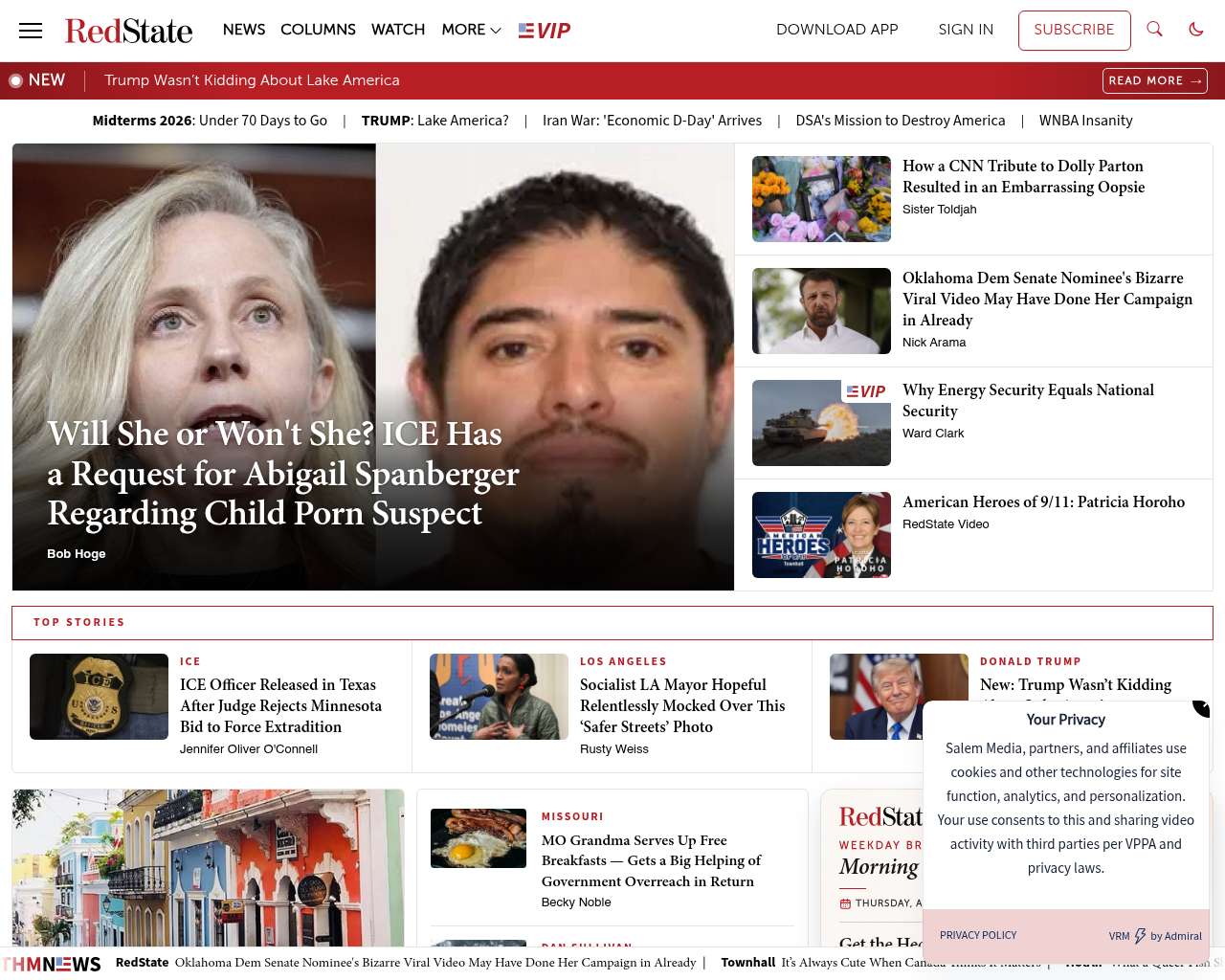Screen dimensions: 1225x980
Task: Click the DONALD TRUMP category tag
Action: (1031, 661)
